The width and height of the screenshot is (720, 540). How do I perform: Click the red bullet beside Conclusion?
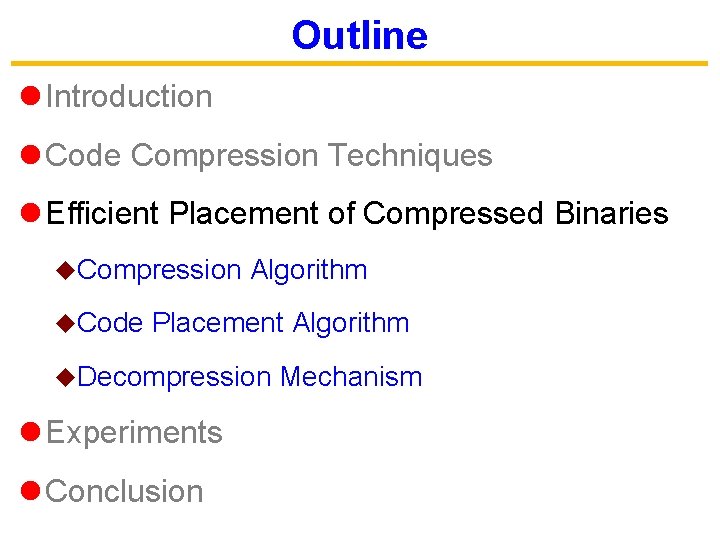click(30, 492)
